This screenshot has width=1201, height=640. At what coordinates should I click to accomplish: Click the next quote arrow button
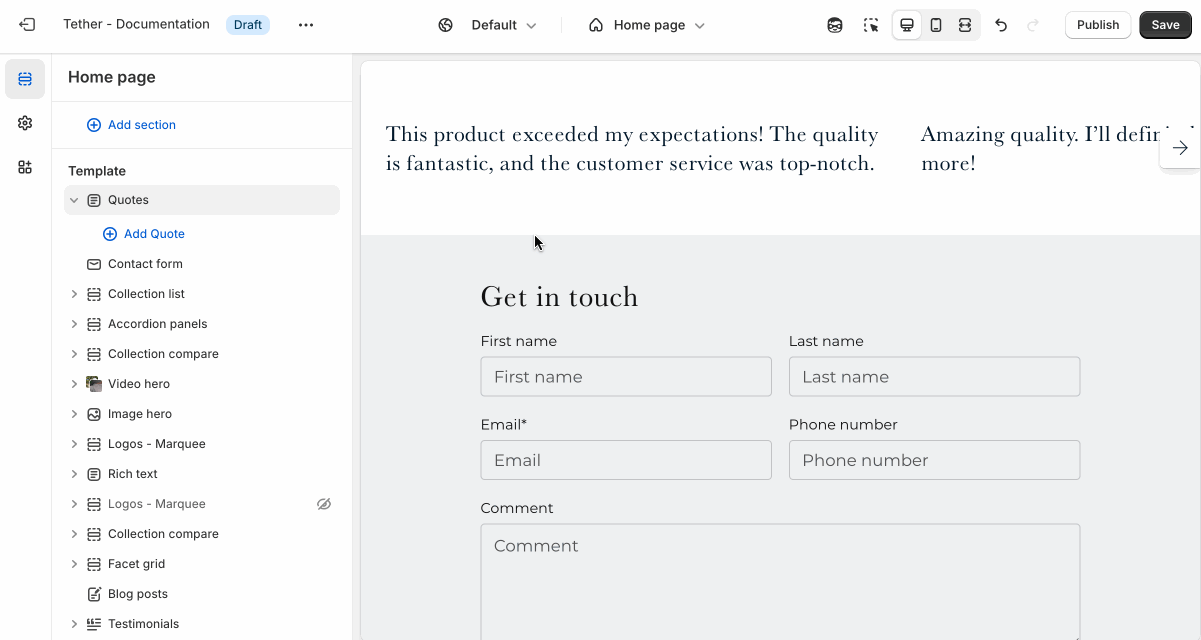[x=1180, y=148]
